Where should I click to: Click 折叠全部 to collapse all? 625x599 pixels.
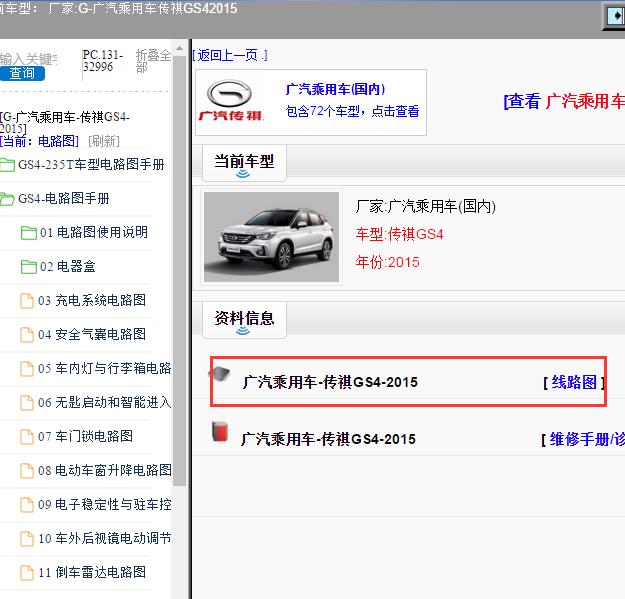[153, 61]
